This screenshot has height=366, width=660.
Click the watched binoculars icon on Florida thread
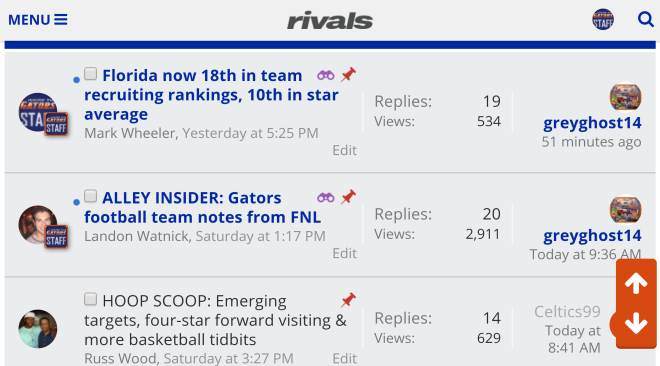(x=326, y=75)
